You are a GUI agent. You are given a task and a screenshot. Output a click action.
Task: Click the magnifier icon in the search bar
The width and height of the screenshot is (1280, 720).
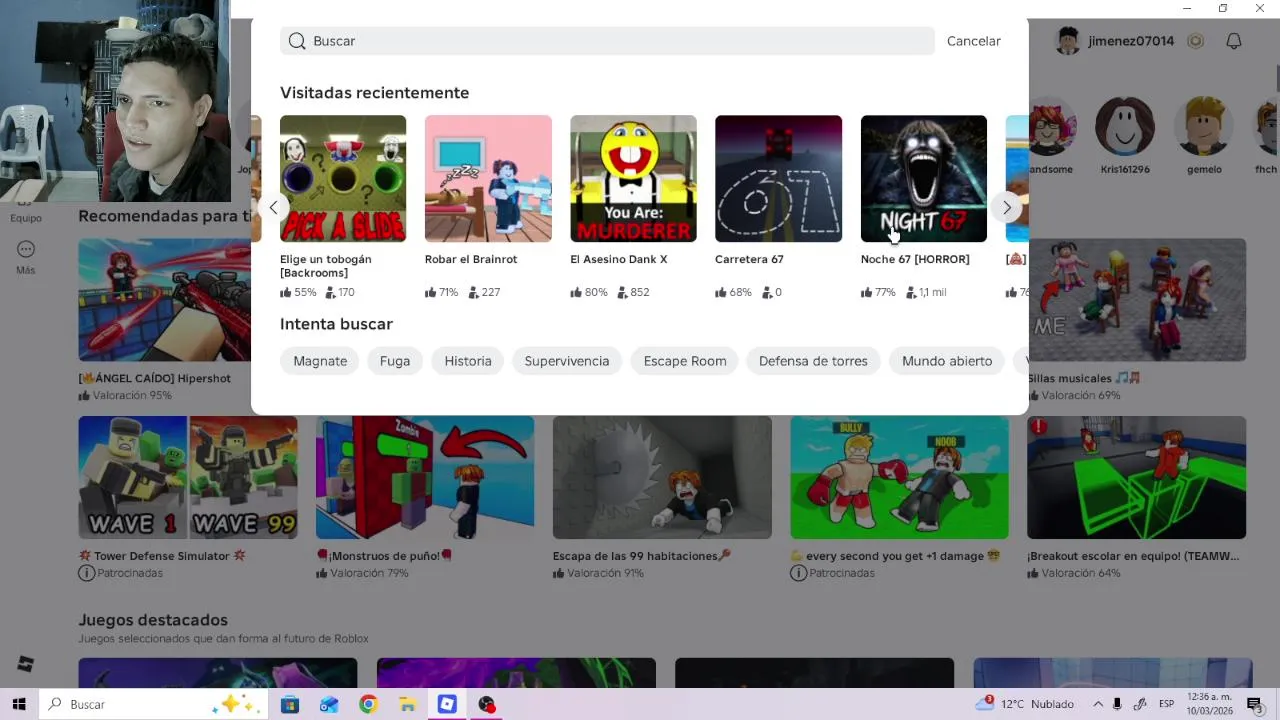point(297,41)
